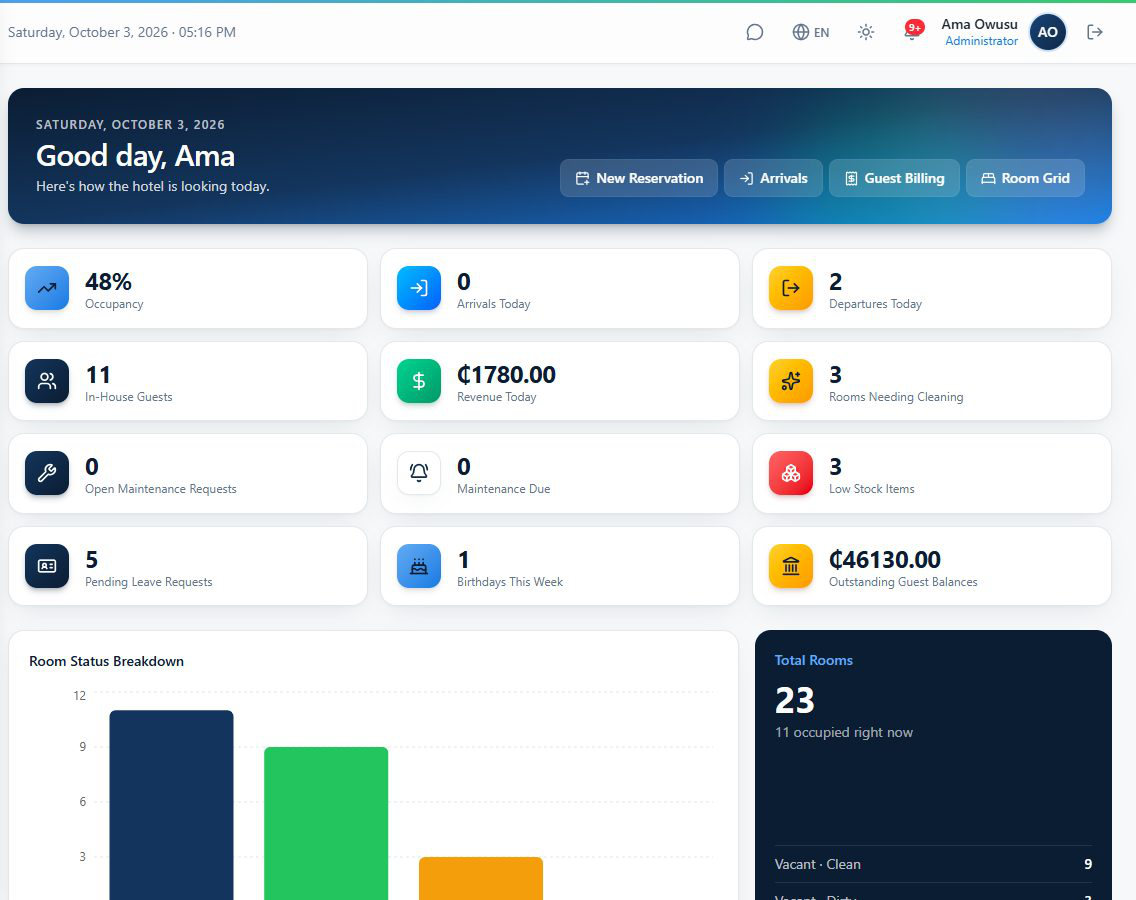
Task: Select the Rooms Needing Cleaning sparkle icon
Action: (x=791, y=381)
